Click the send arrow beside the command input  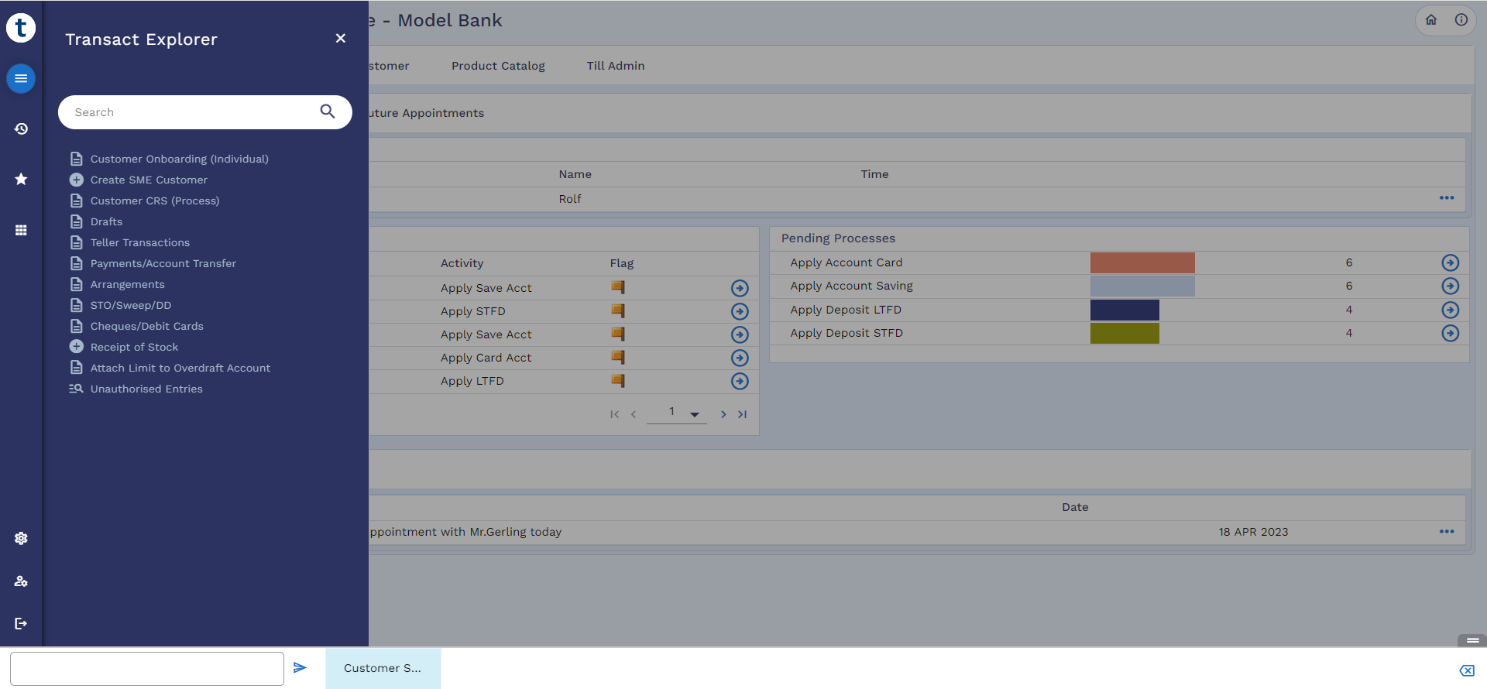pos(300,668)
